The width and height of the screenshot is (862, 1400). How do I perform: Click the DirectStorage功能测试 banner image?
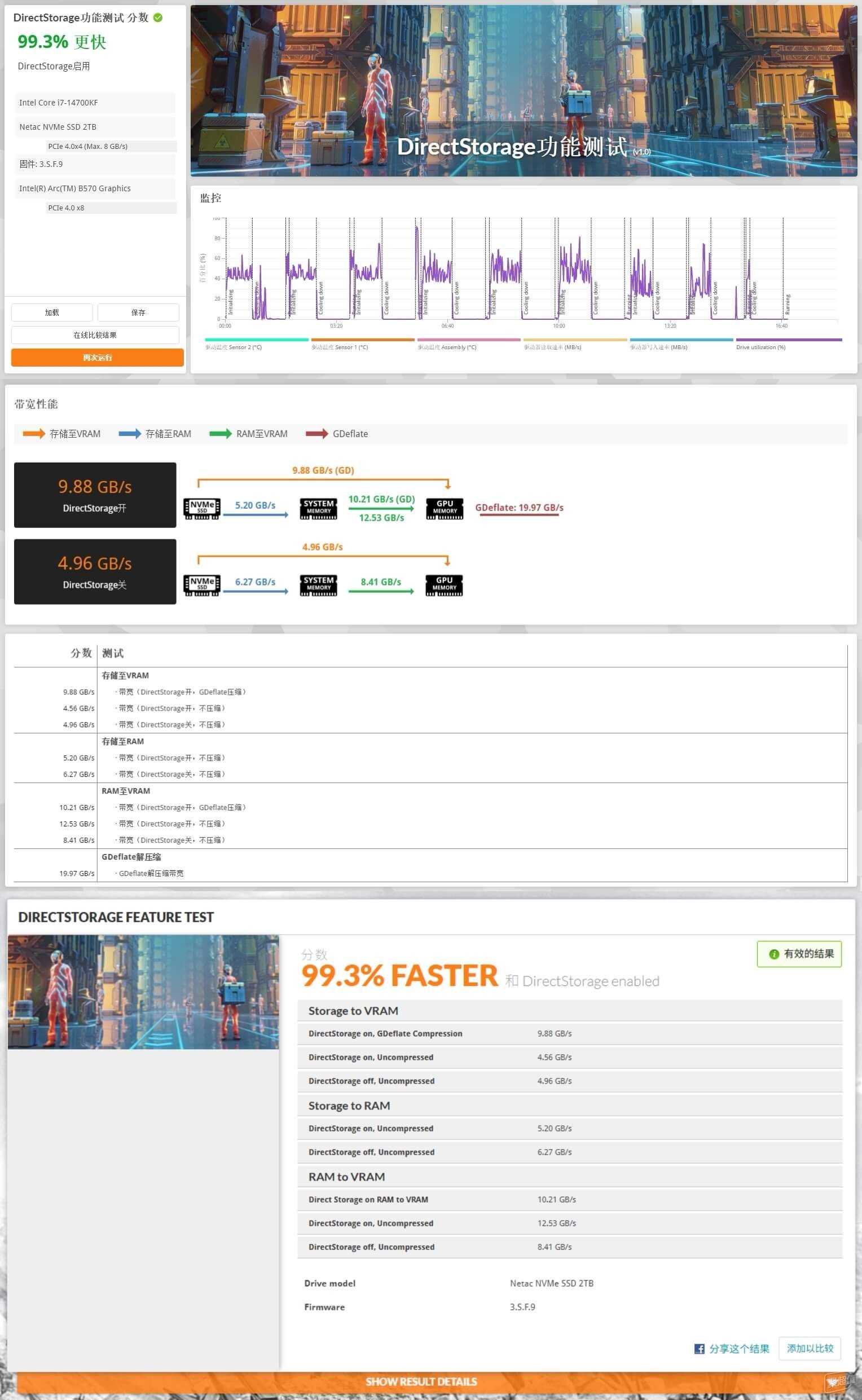coord(524,91)
